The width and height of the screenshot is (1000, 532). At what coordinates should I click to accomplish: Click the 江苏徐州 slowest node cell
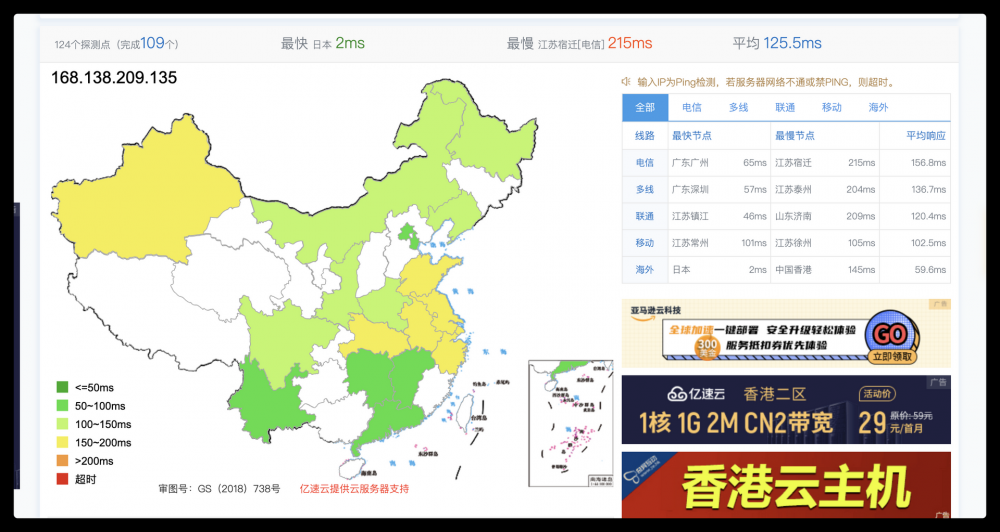click(x=793, y=243)
